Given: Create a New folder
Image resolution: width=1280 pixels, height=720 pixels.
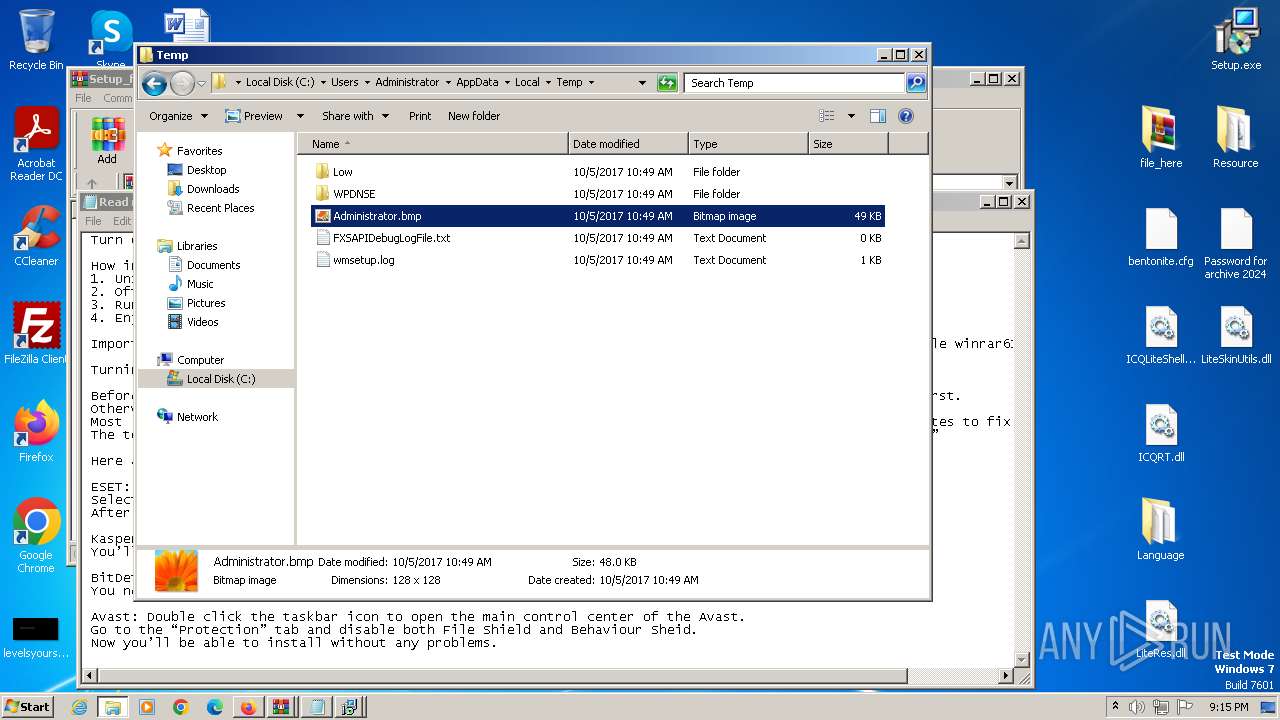Looking at the screenshot, I should [x=474, y=116].
